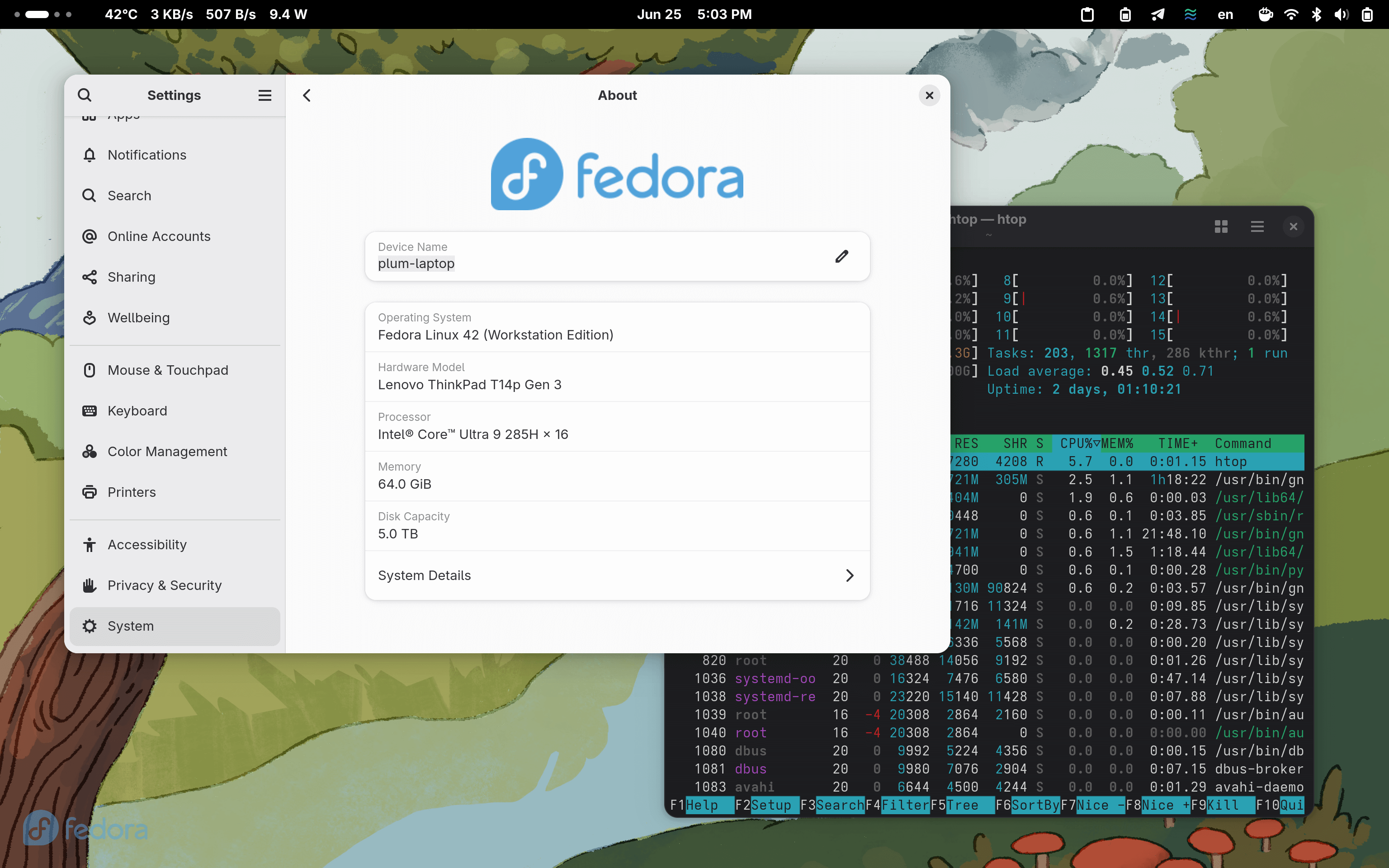Viewport: 1389px width, 868px height.
Task: Click the tile view icon in htop window
Action: pos(1221,226)
